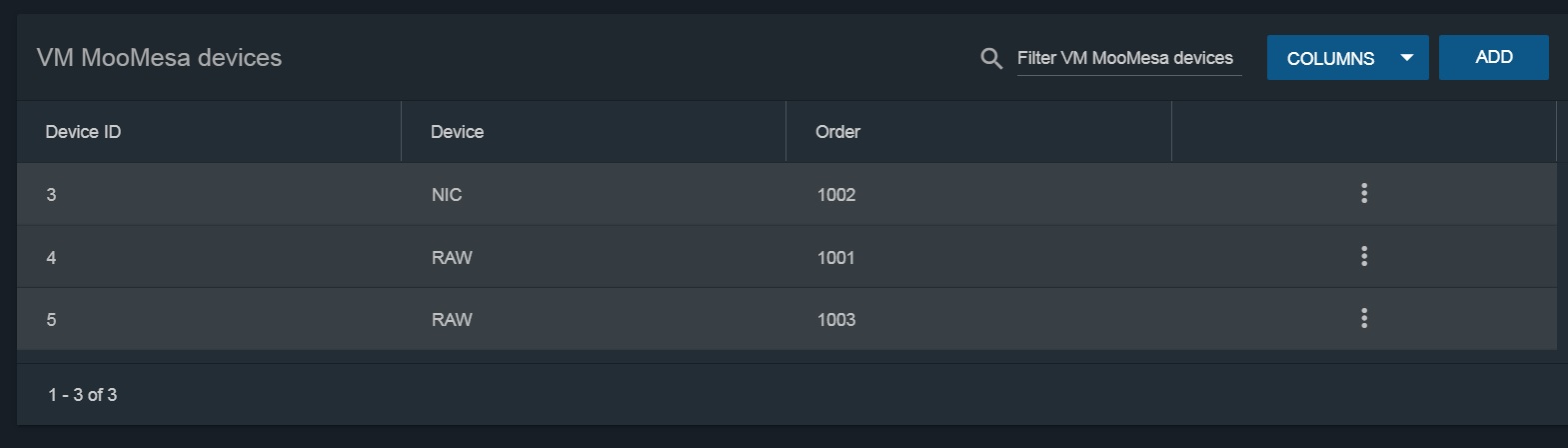The image size is (1568, 448).
Task: Click the 1 - 3 of 3 pagination text
Action: coord(82,395)
